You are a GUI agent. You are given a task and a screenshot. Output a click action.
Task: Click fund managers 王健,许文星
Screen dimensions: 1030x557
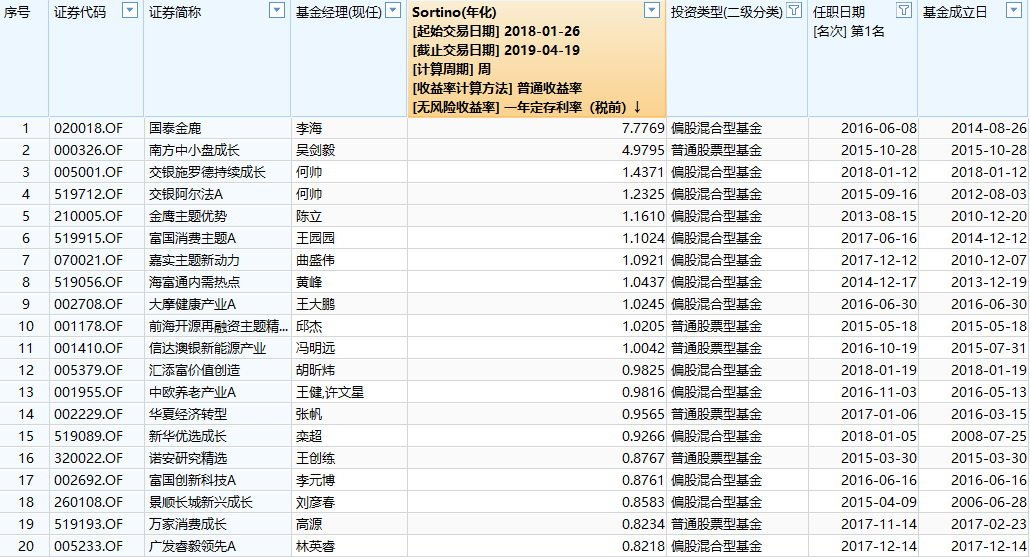[x=330, y=392]
